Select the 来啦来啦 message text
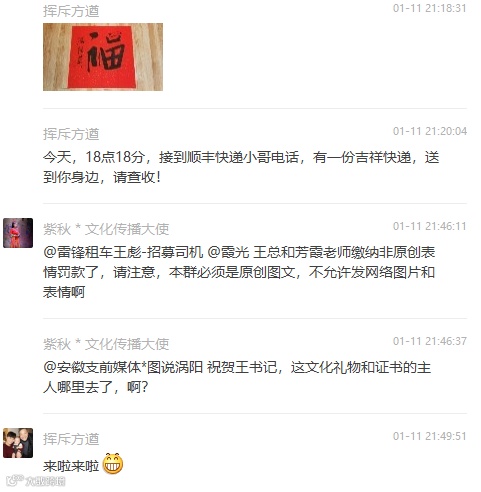This screenshot has width=481, height=492. point(71,466)
